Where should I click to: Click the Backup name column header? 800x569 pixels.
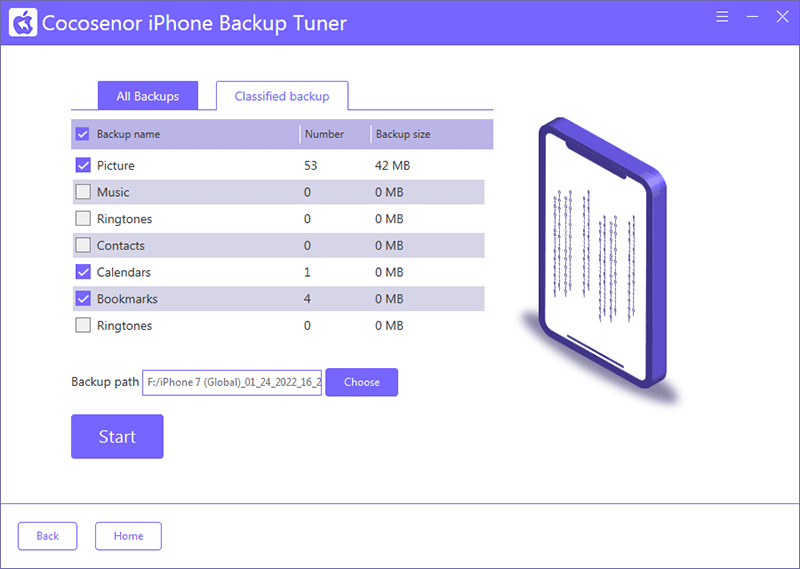point(129,134)
